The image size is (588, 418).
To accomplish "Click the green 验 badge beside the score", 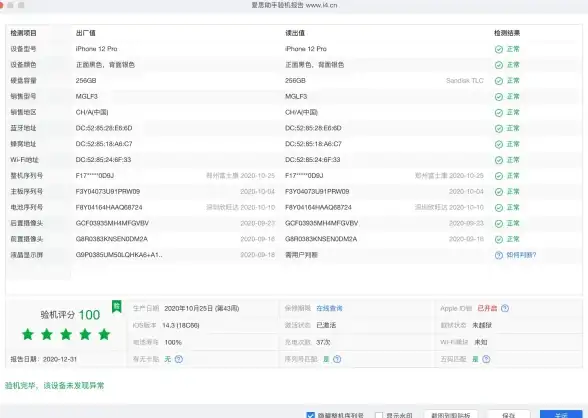I will 117,306.
